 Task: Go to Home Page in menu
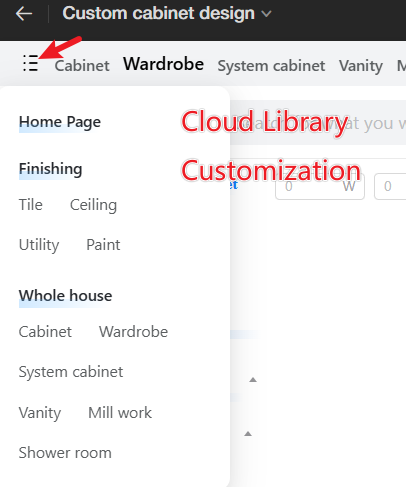(x=60, y=122)
